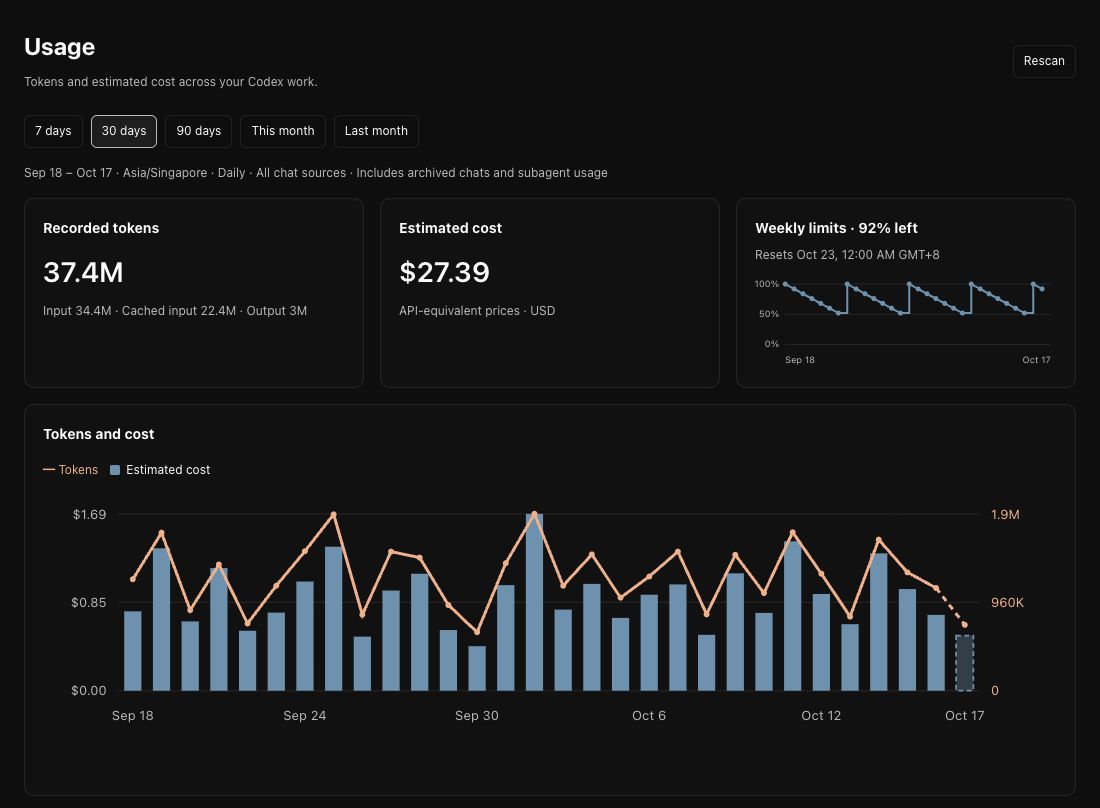Click the final token point on Oct 17
The image size is (1100, 808).
point(965,625)
